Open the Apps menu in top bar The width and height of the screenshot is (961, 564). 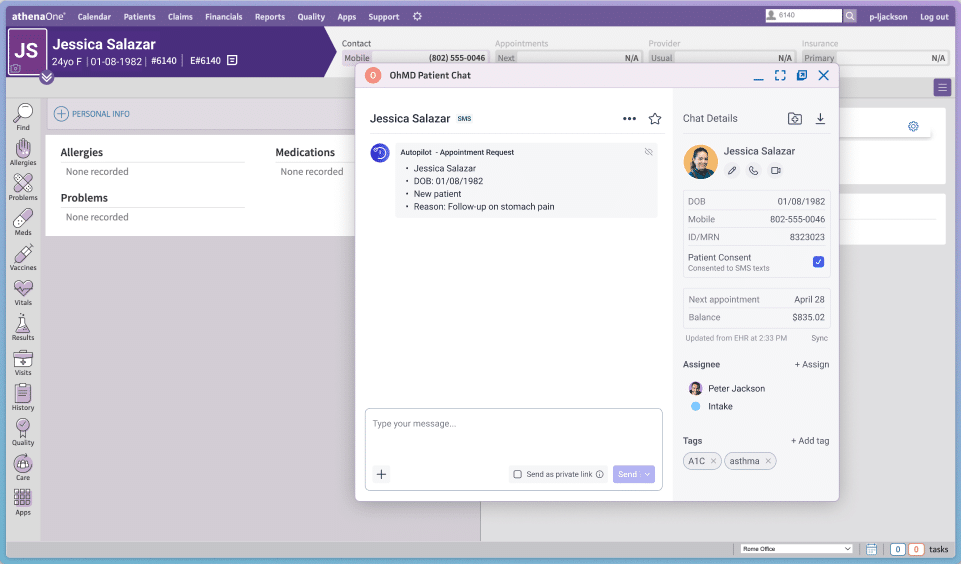click(x=346, y=17)
